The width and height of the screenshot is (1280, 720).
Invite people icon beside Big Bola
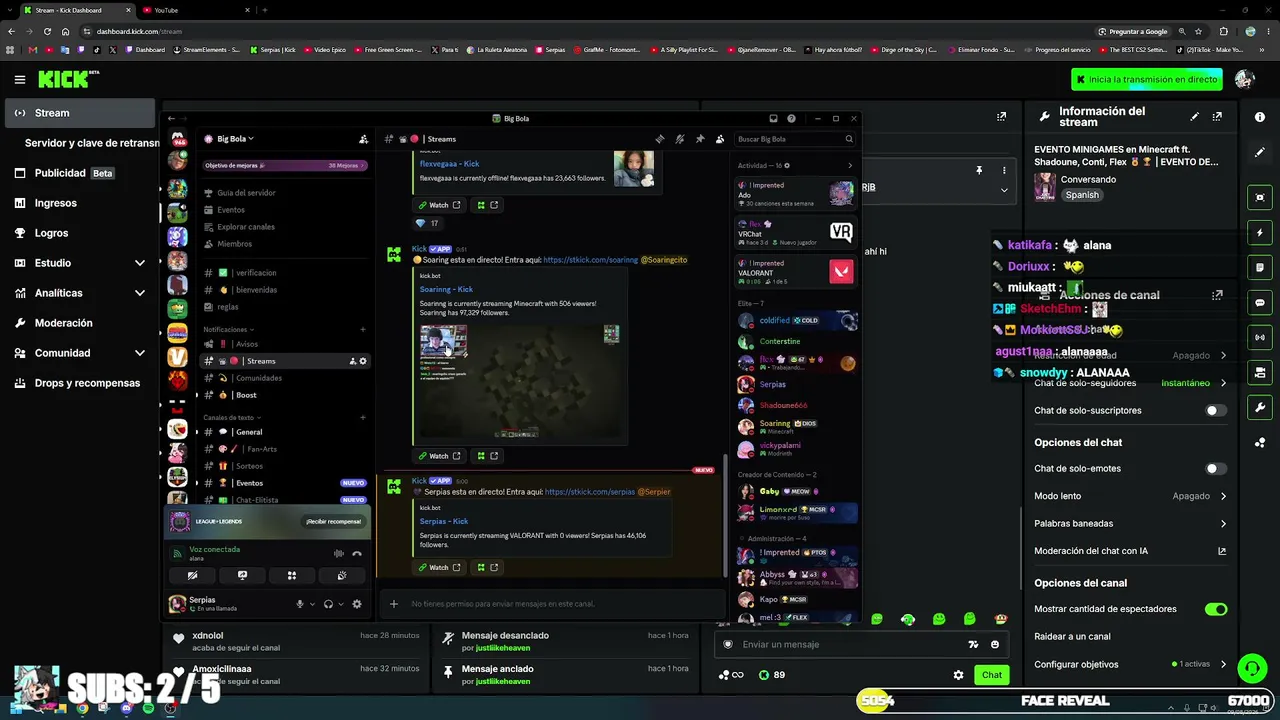coord(363,139)
